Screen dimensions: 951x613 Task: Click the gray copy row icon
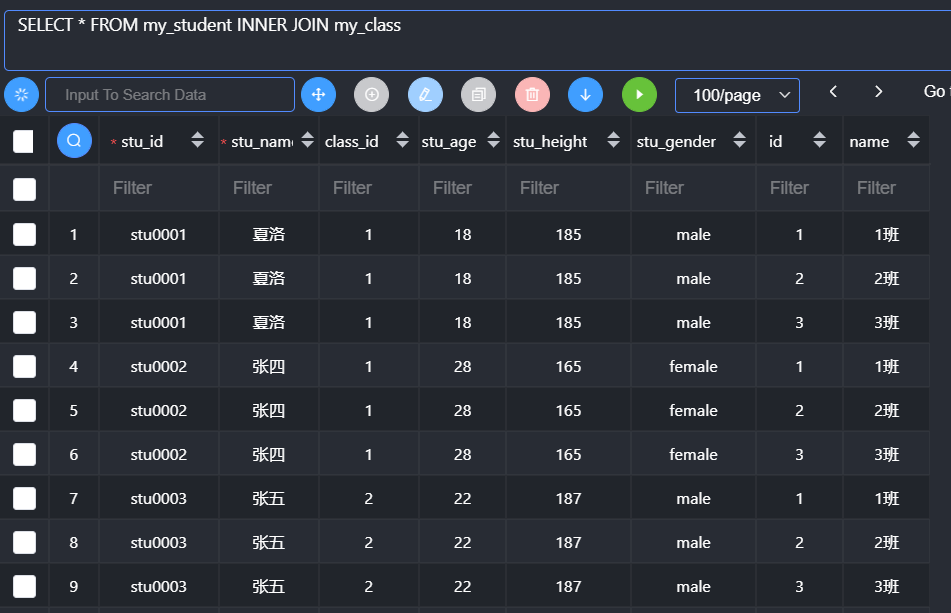pyautogui.click(x=479, y=95)
